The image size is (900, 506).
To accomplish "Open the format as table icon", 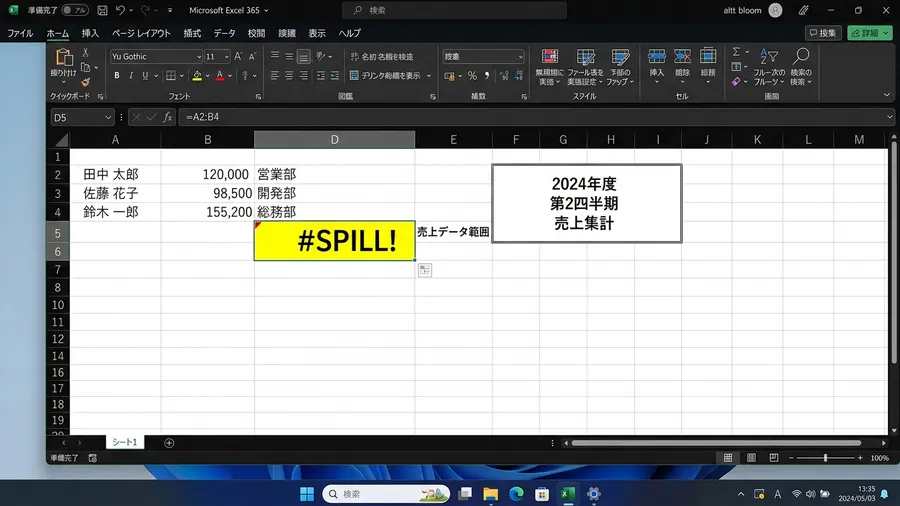I will click(585, 57).
